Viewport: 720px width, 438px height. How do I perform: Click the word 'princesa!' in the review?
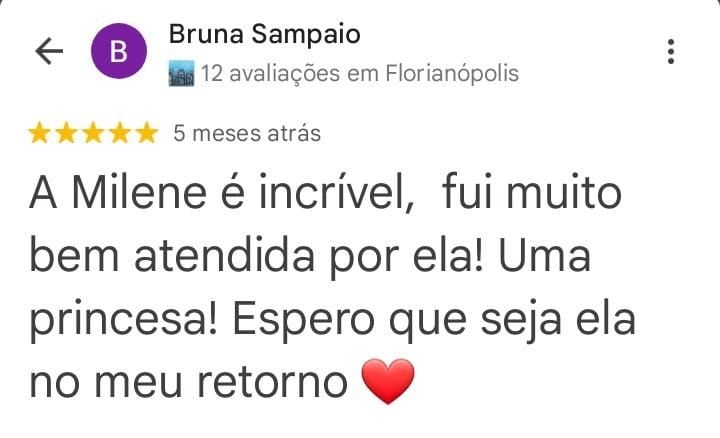click(123, 320)
